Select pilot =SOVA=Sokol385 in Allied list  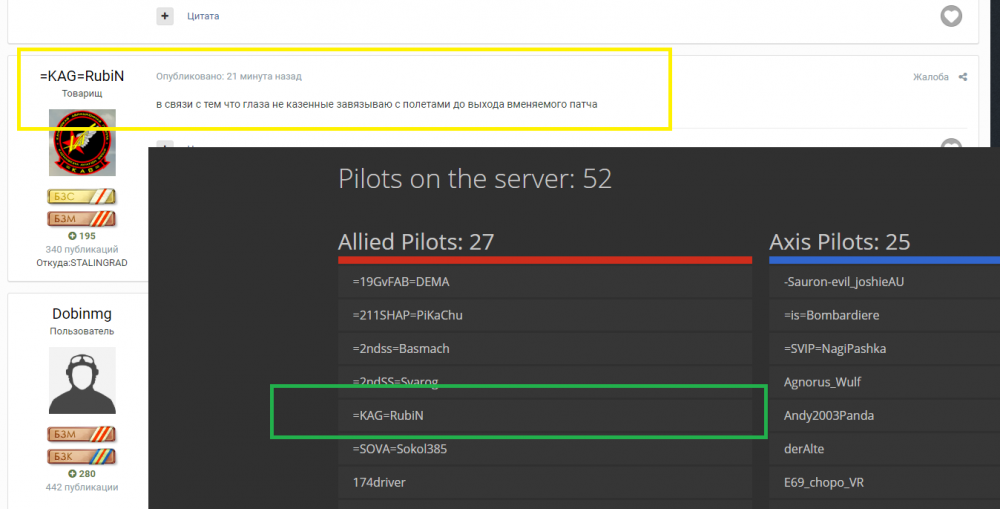[399, 449]
